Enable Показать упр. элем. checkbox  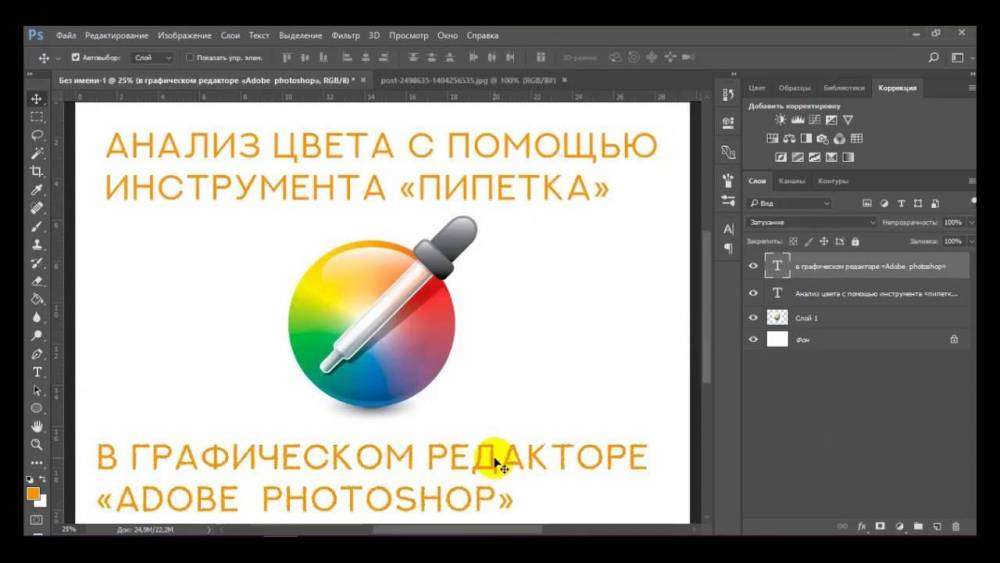tap(189, 57)
